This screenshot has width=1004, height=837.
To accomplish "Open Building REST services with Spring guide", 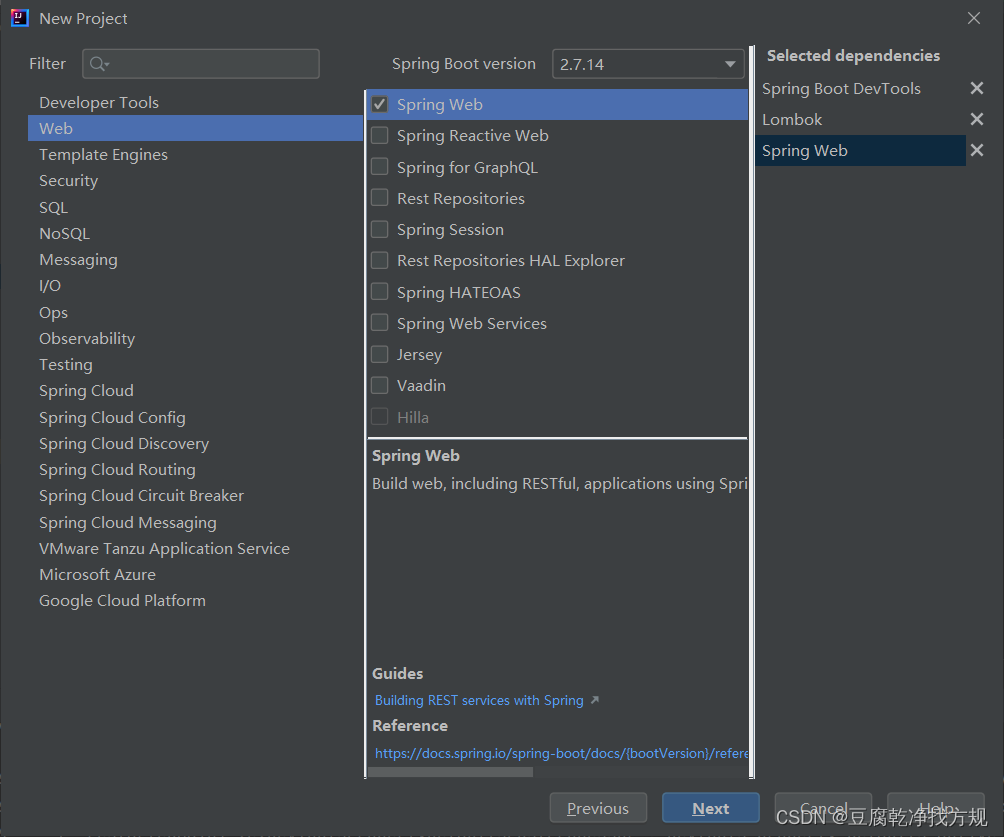I will [x=479, y=700].
